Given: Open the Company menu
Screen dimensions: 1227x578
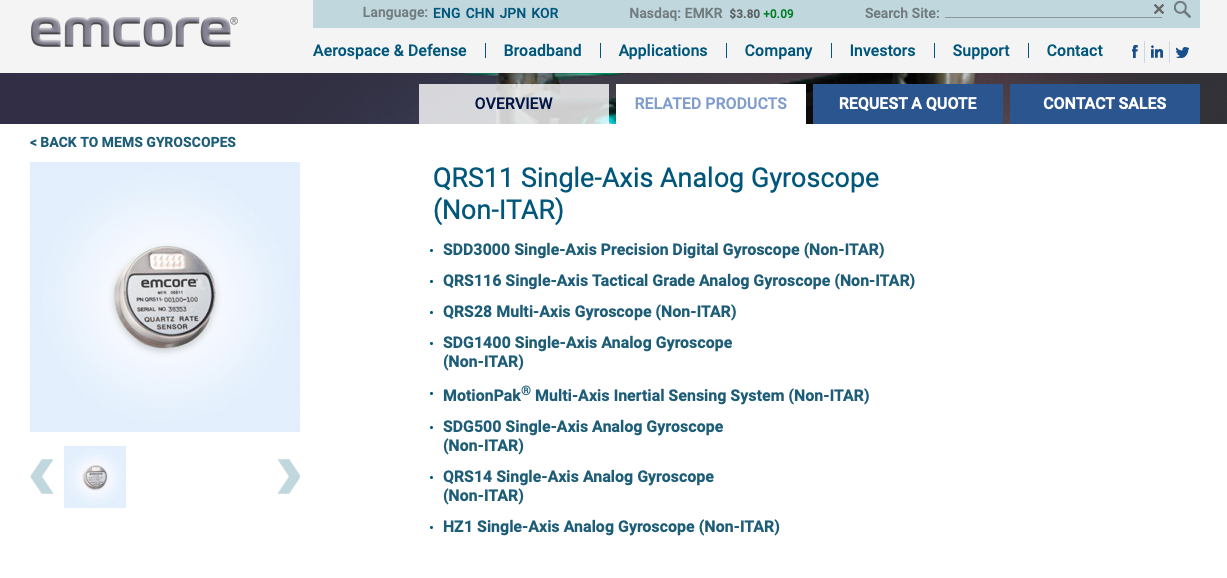Looking at the screenshot, I should 779,51.
